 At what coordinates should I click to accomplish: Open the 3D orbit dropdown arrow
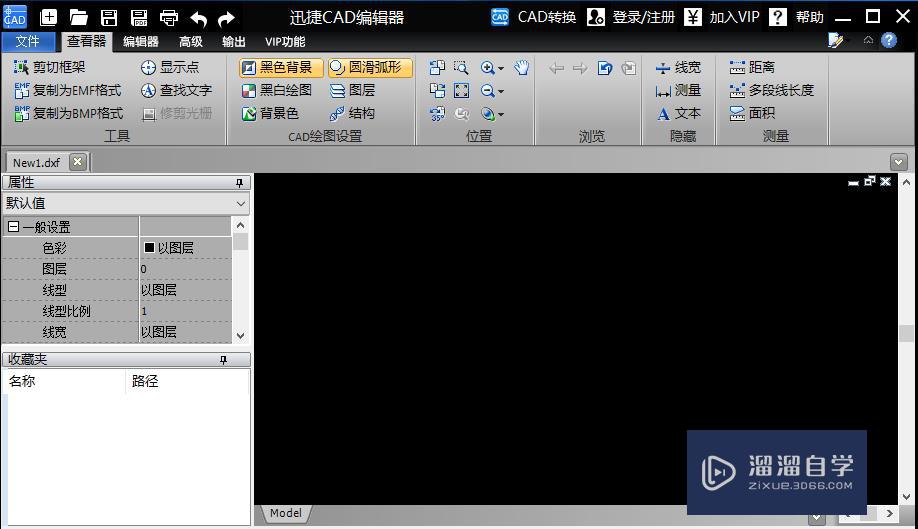coord(501,115)
